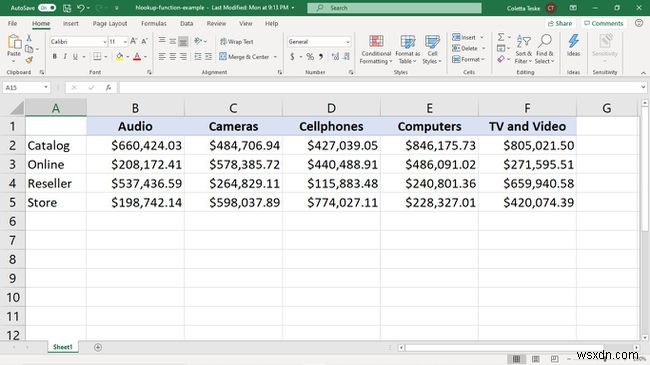Collapse the ribbon with the chevron

pos(643,73)
